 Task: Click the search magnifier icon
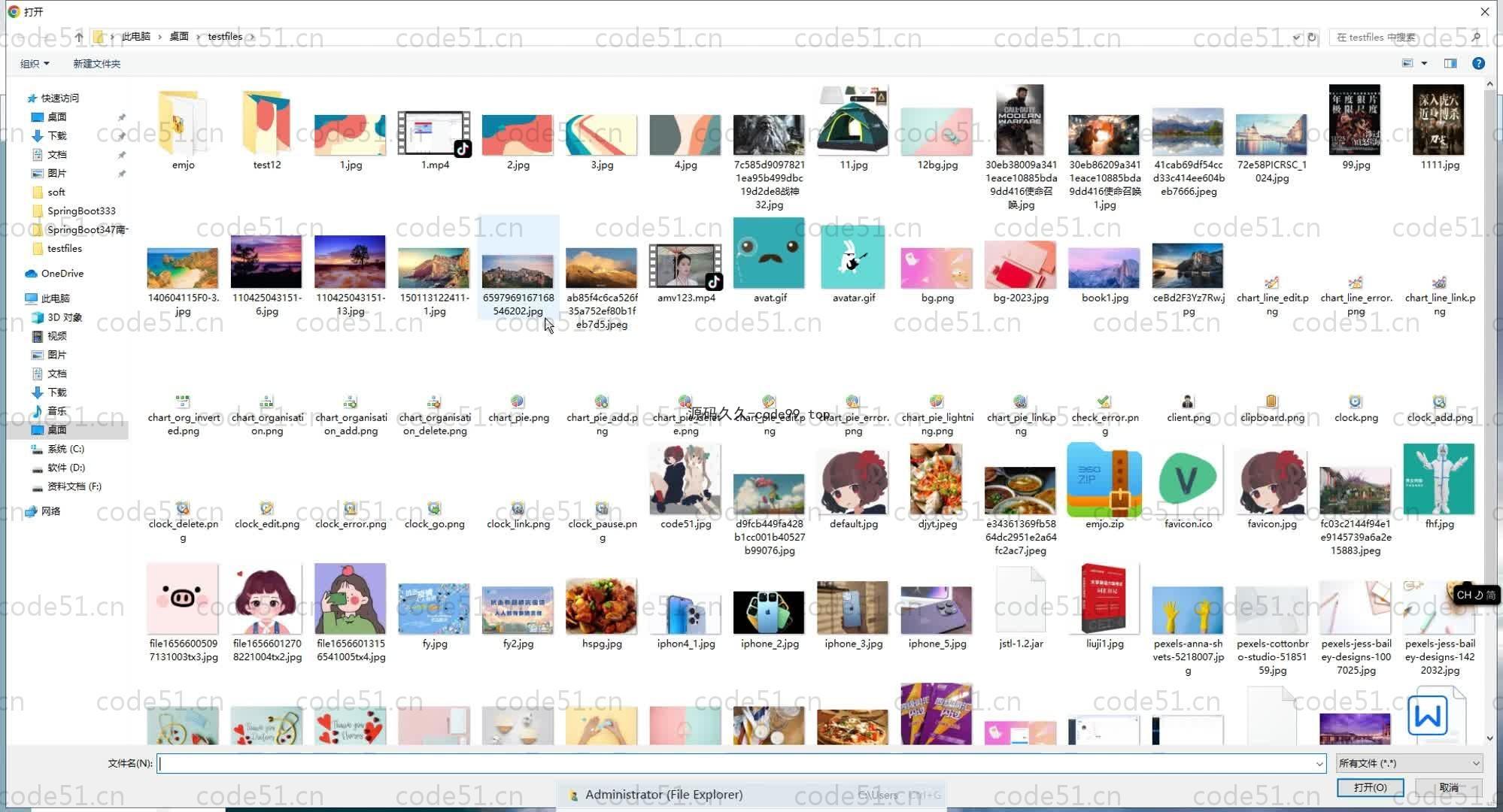pyautogui.click(x=1475, y=37)
